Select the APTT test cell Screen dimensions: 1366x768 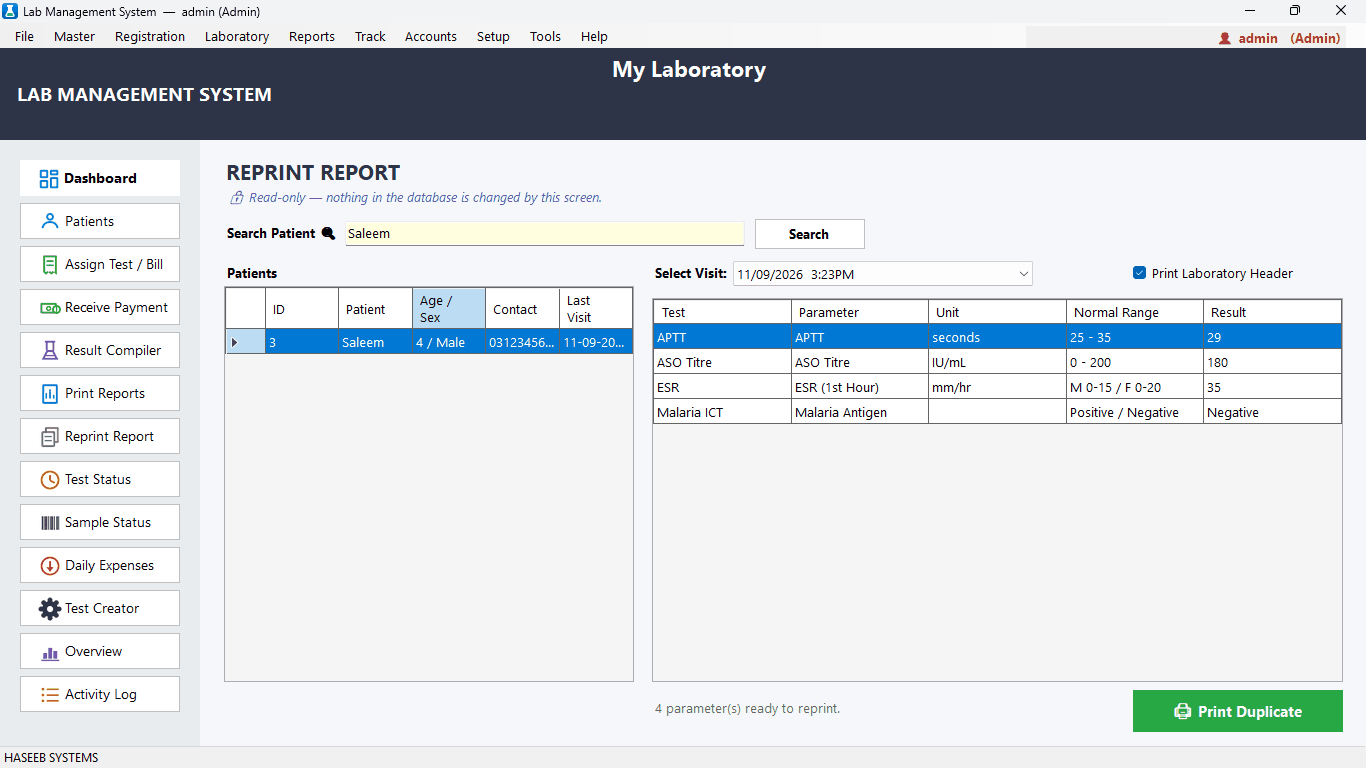(x=722, y=337)
